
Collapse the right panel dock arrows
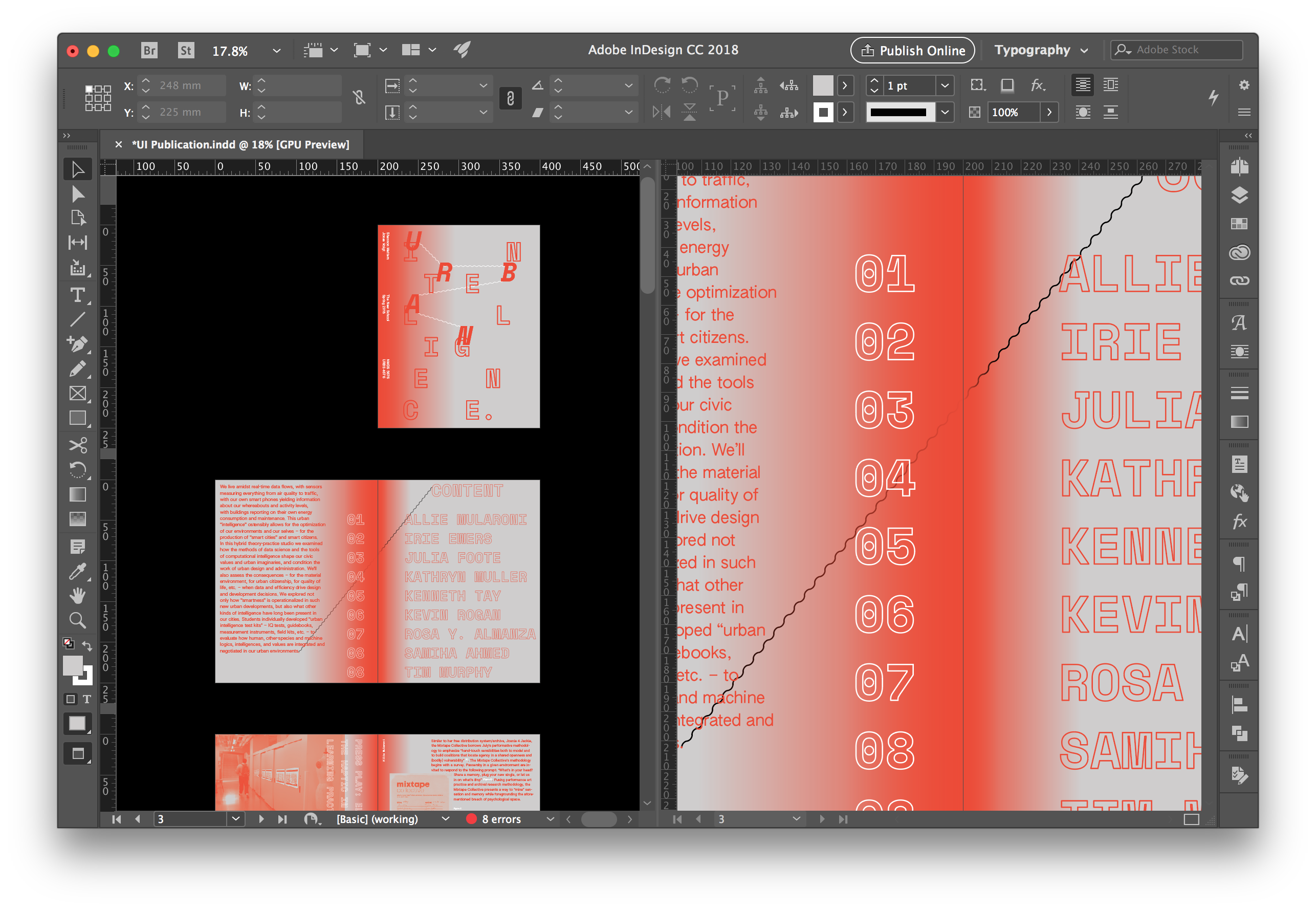1248,136
